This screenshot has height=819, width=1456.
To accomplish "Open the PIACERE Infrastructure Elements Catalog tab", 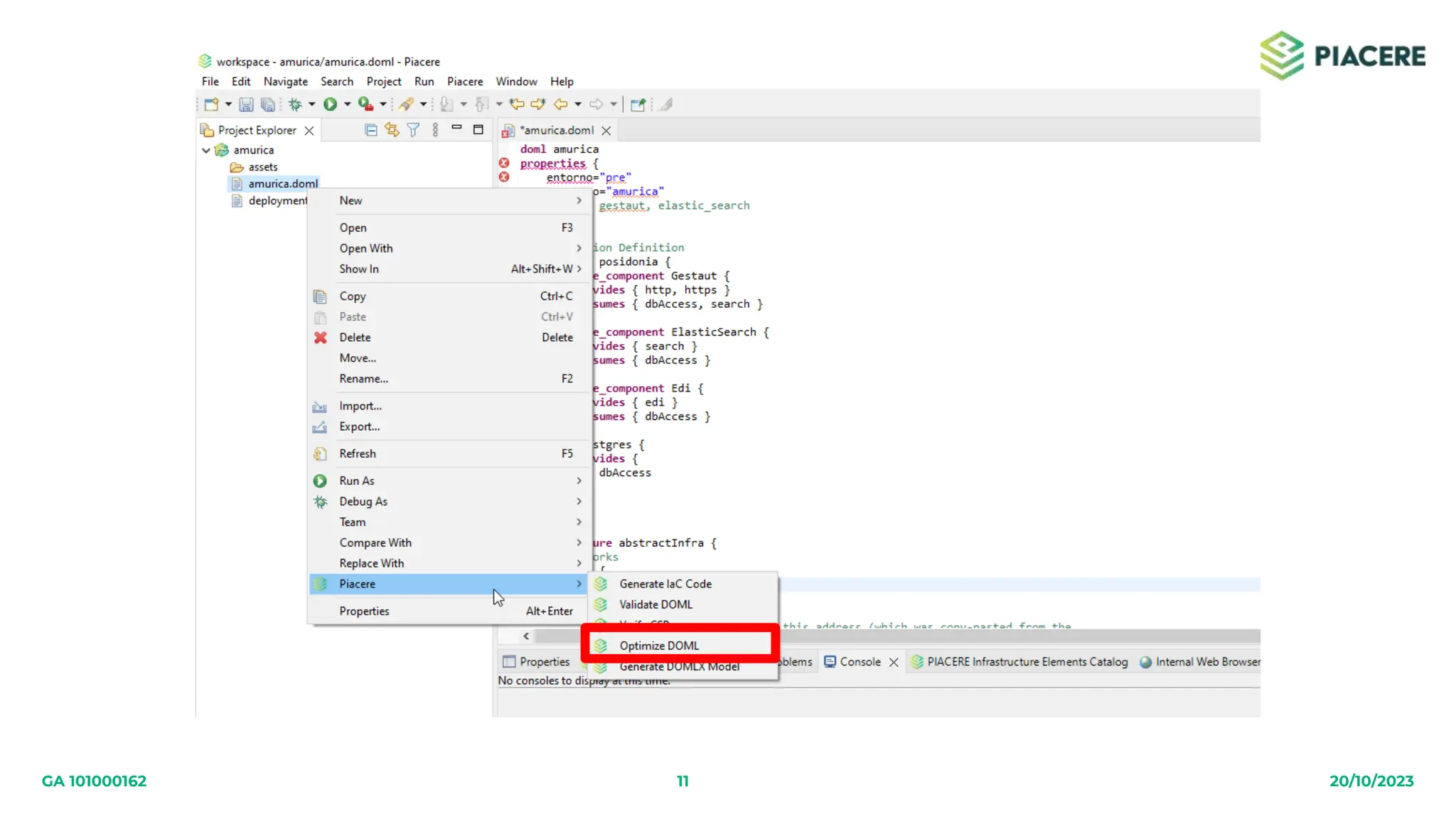I will [x=1027, y=662].
